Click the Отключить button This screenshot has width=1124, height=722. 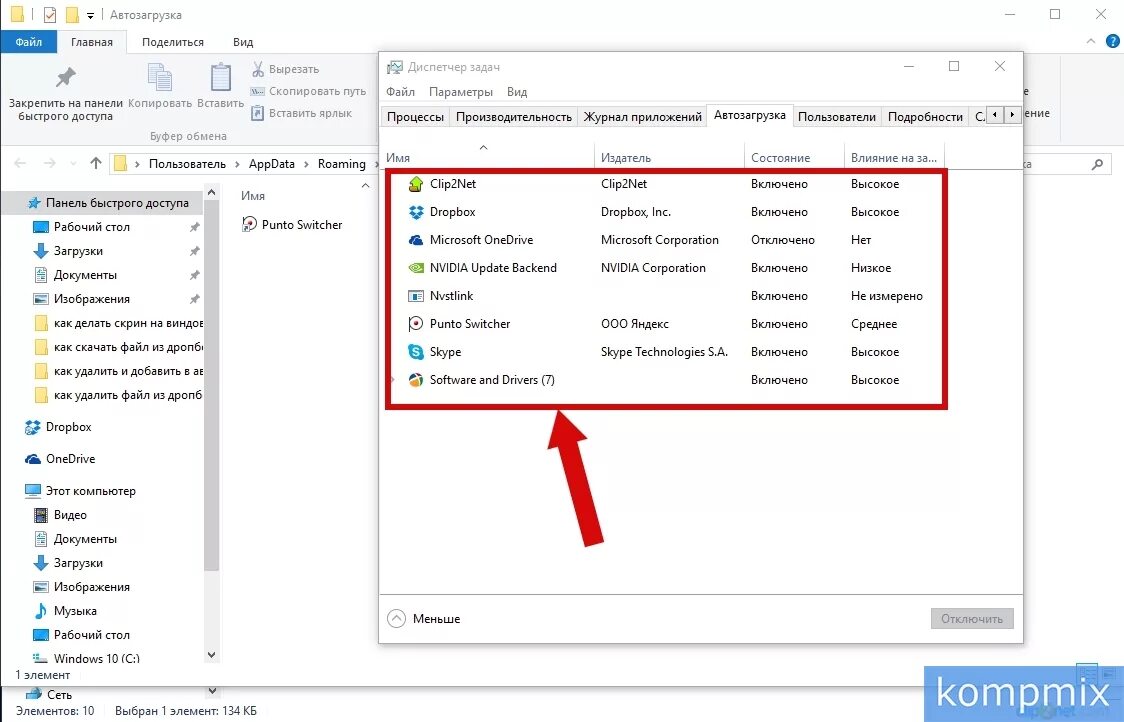972,618
